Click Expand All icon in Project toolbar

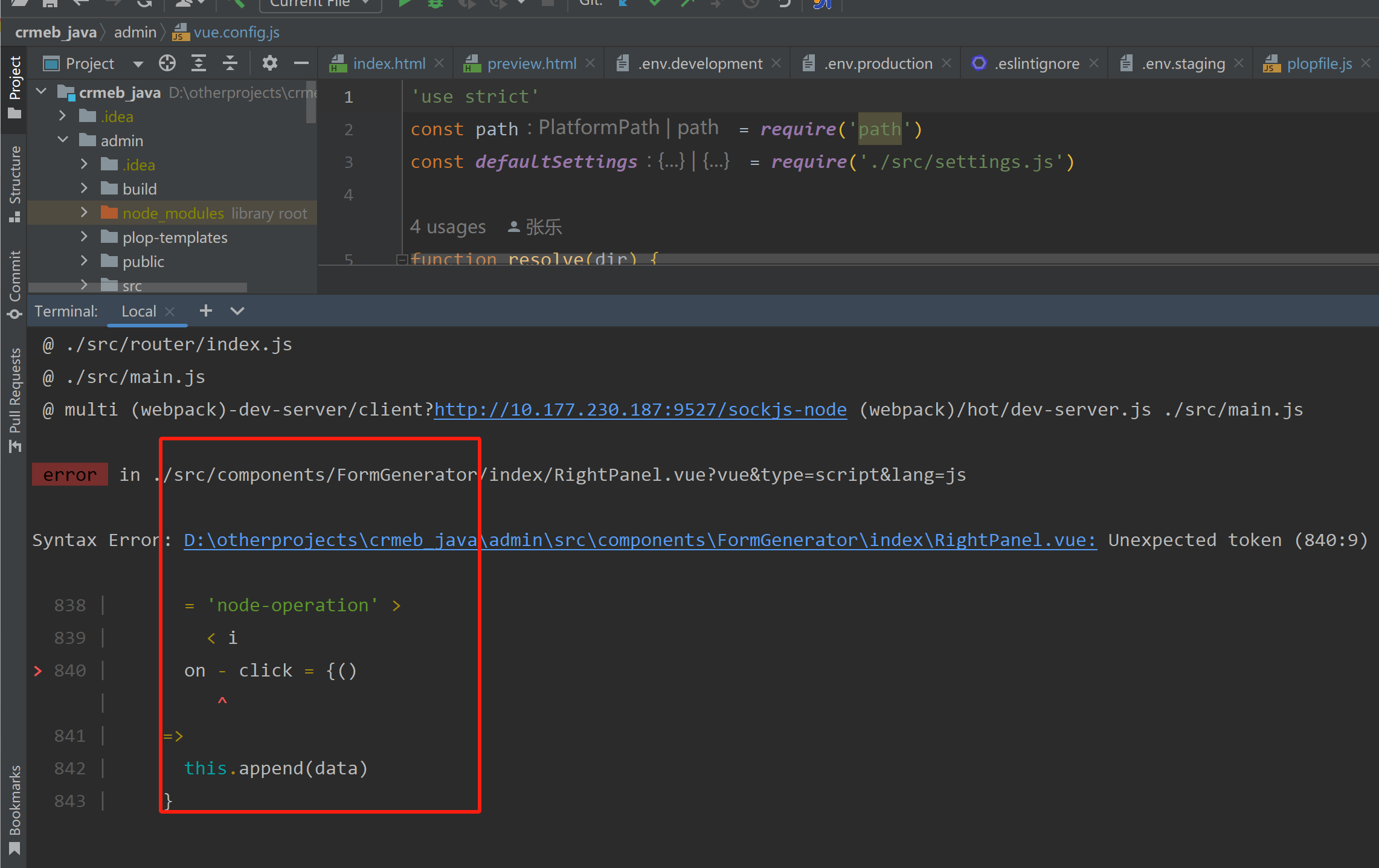click(x=199, y=63)
